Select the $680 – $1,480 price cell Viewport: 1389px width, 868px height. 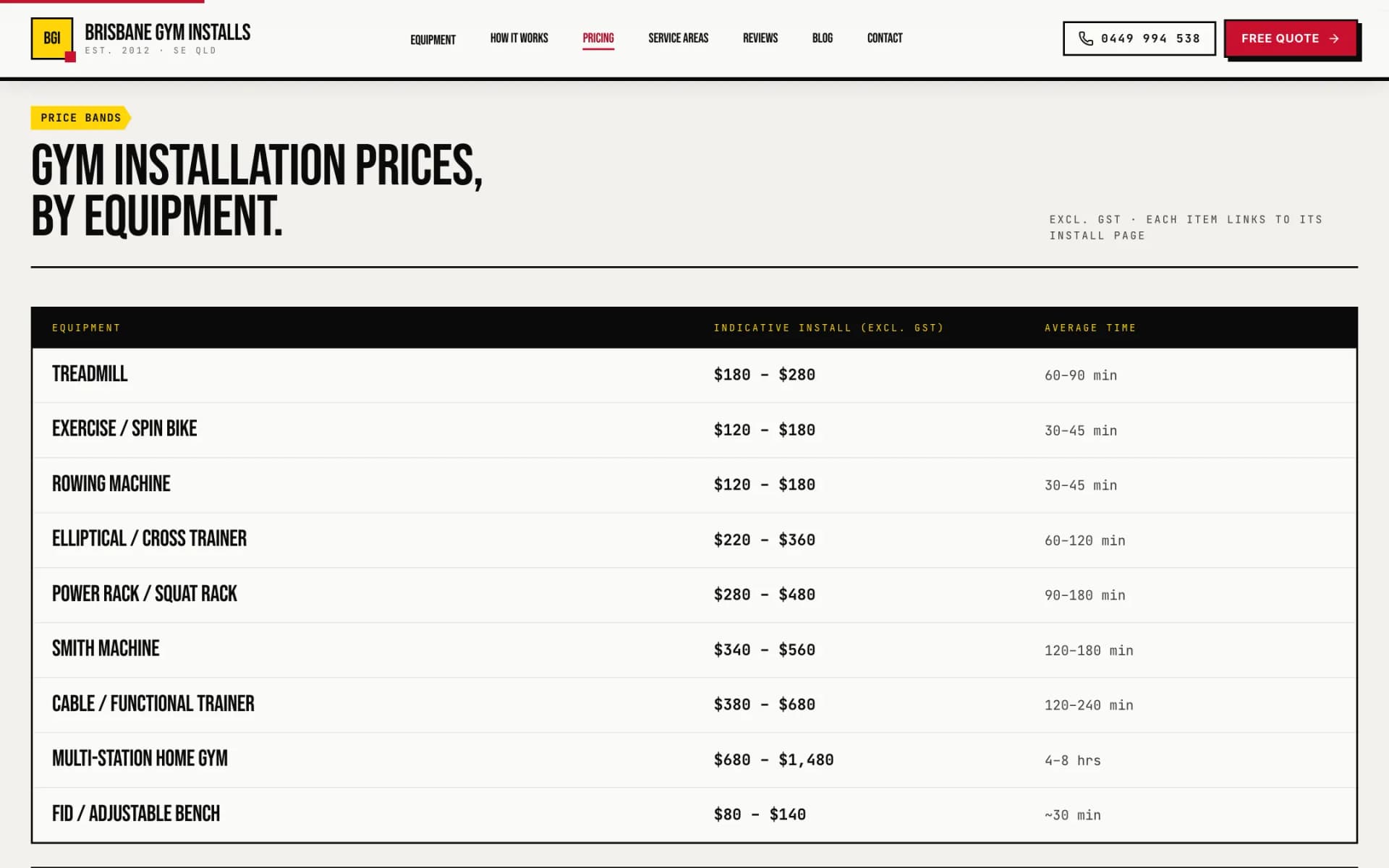click(x=773, y=759)
